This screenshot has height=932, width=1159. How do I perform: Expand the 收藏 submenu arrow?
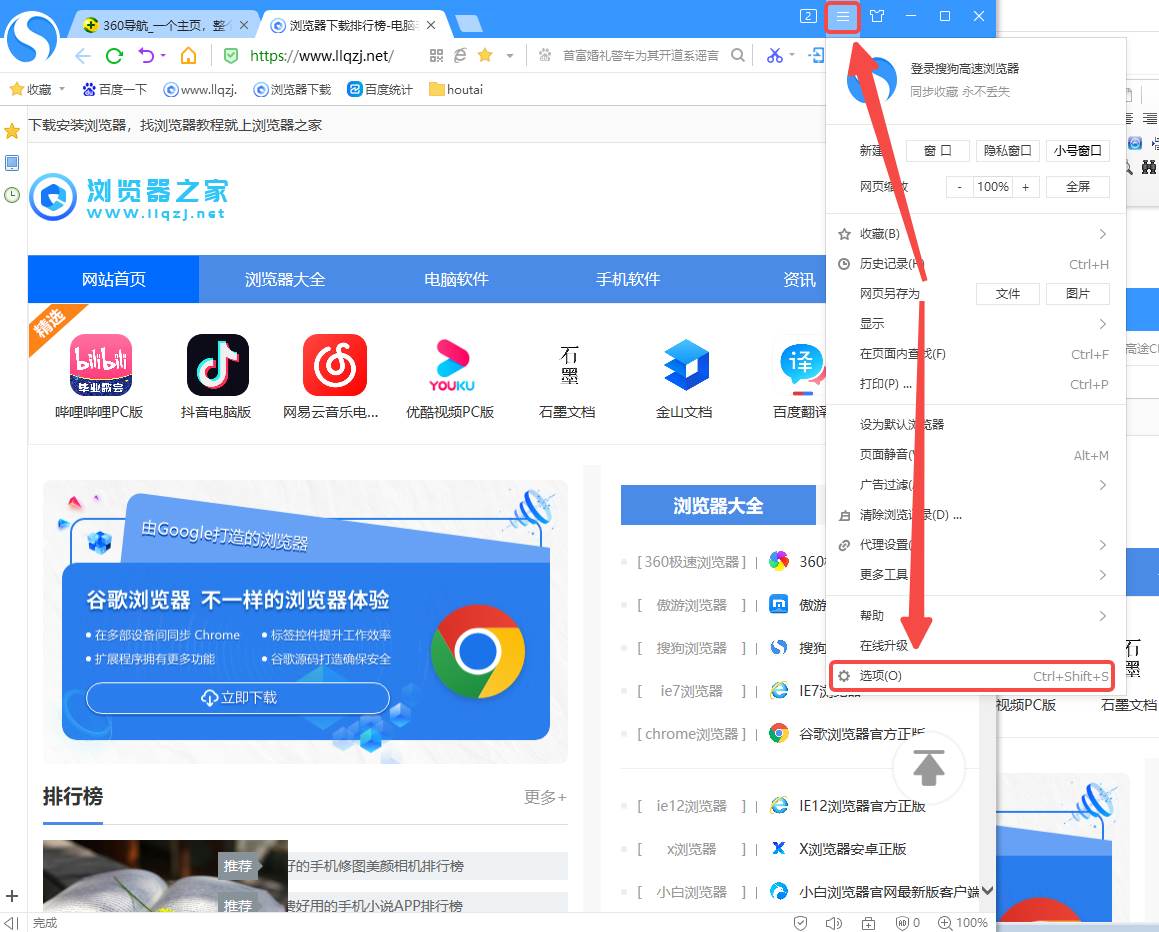click(x=1102, y=234)
